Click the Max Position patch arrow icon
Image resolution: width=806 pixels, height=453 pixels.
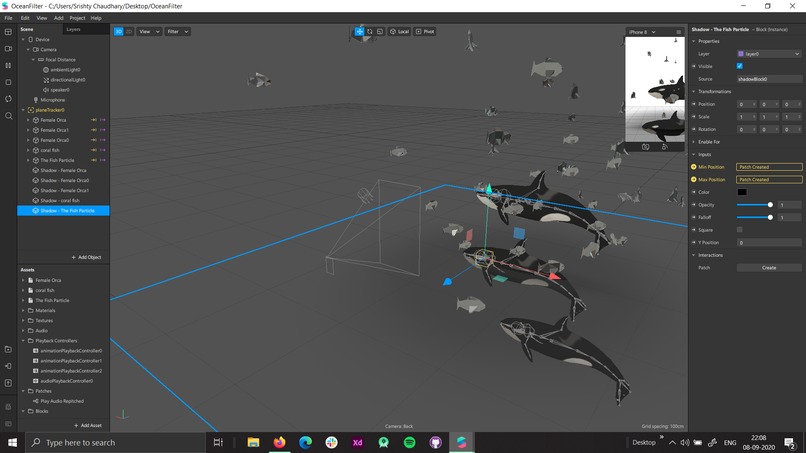(x=694, y=179)
